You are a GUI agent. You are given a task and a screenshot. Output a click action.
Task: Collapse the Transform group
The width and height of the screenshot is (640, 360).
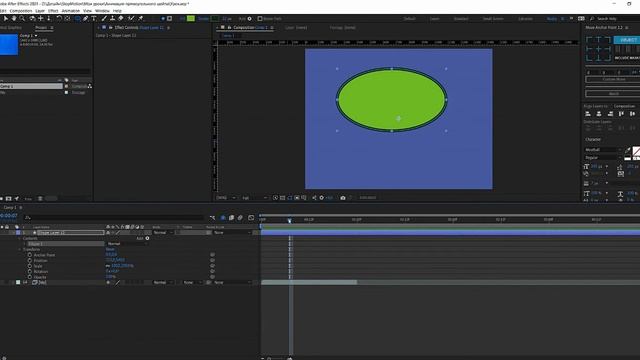pyautogui.click(x=20, y=249)
